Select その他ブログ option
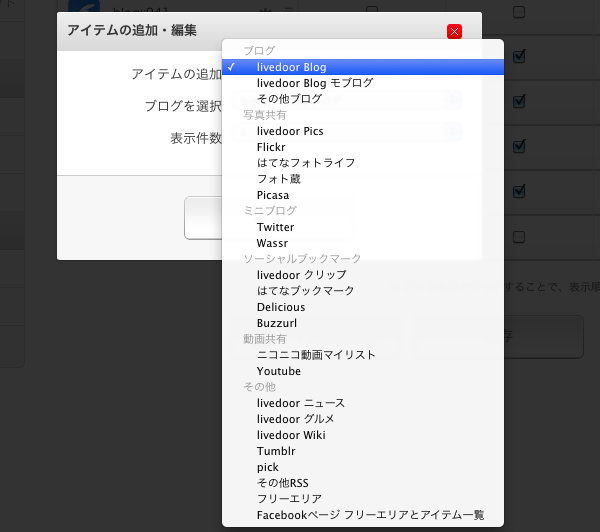Image resolution: width=600 pixels, height=532 pixels. (x=363, y=99)
